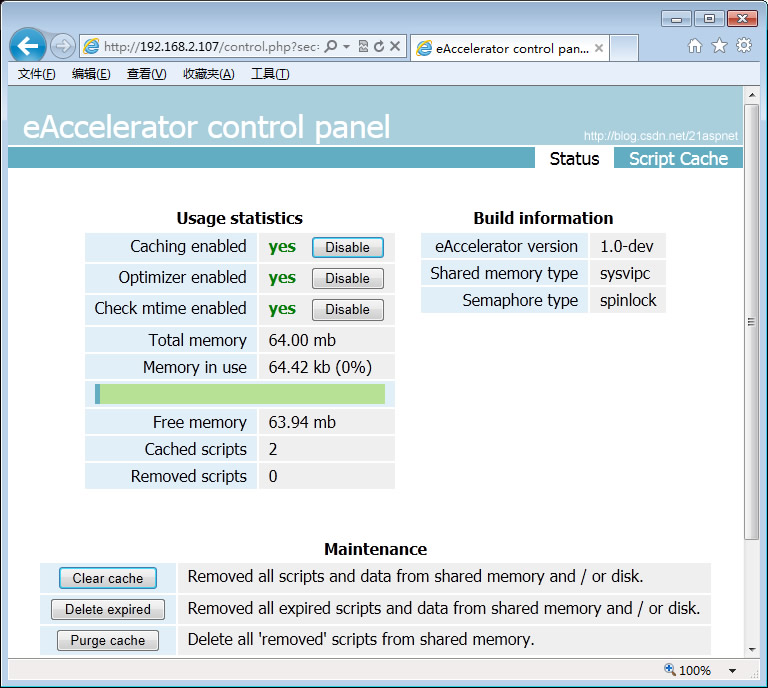Click the Usage statistics heading

pyautogui.click(x=240, y=218)
